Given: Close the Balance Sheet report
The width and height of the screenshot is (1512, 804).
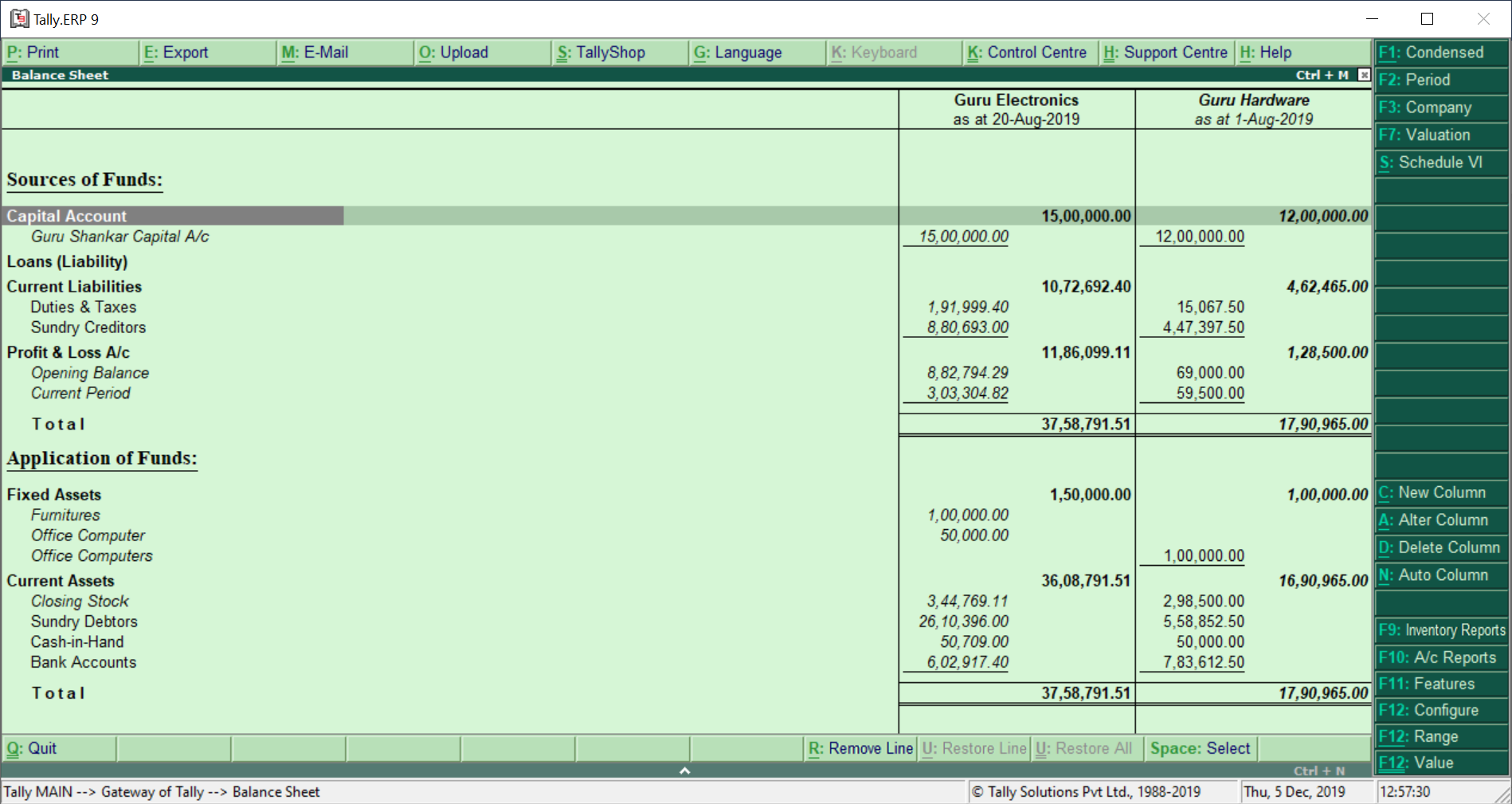Looking at the screenshot, I should point(1364,75).
